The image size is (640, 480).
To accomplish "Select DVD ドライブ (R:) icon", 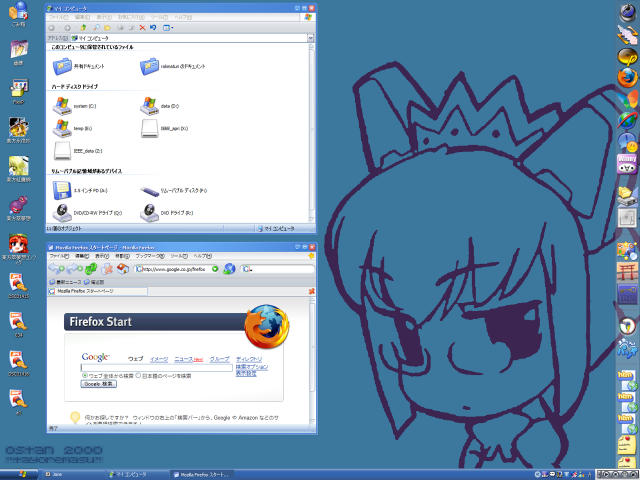I will pos(149,213).
